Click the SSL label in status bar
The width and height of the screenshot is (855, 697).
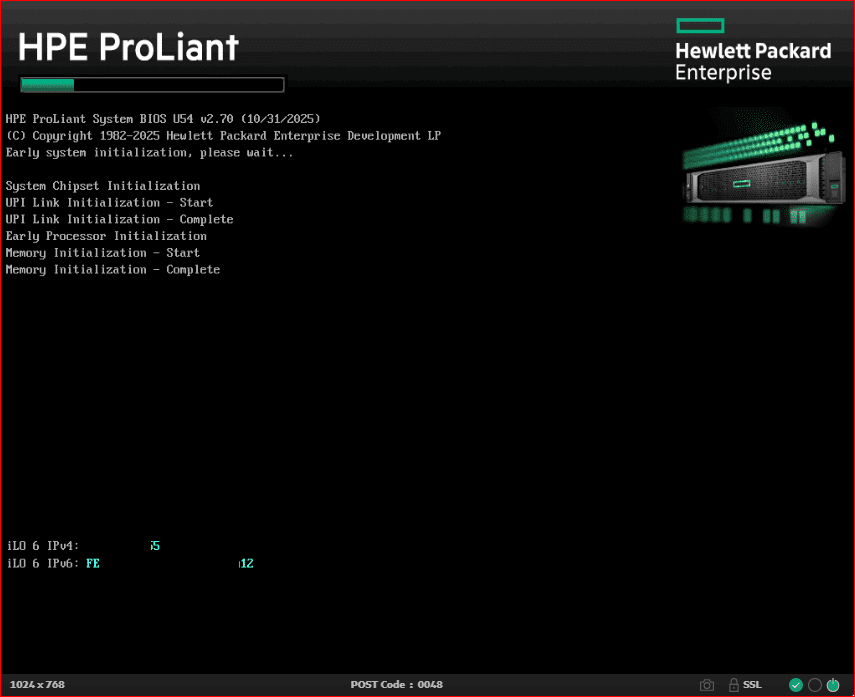click(x=752, y=685)
